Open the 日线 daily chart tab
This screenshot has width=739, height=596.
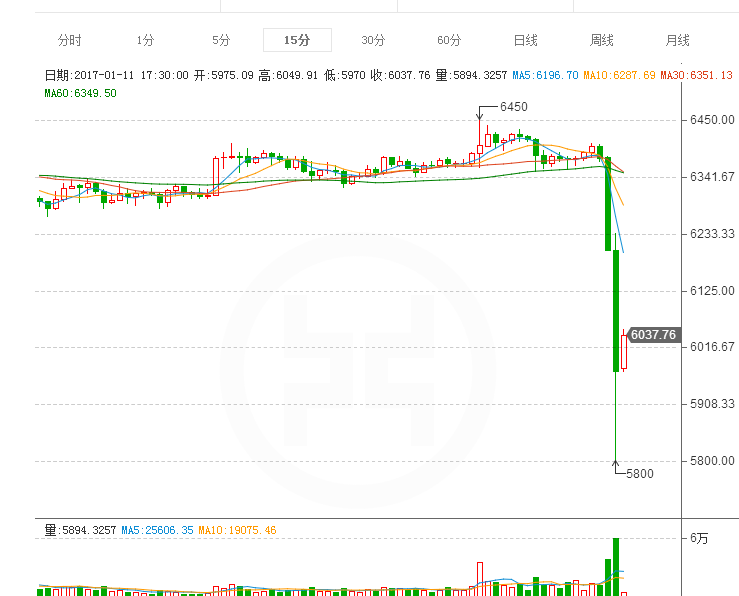[526, 41]
